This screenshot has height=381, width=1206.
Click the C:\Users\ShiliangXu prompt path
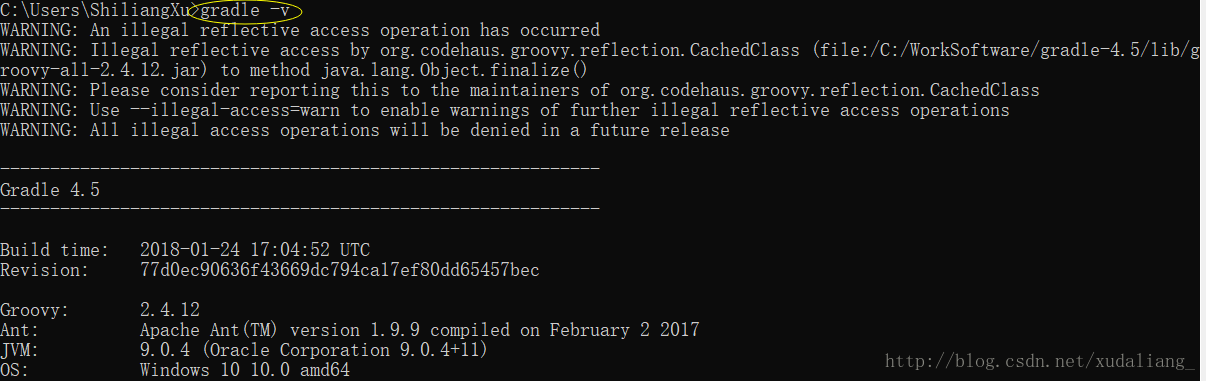[95, 10]
